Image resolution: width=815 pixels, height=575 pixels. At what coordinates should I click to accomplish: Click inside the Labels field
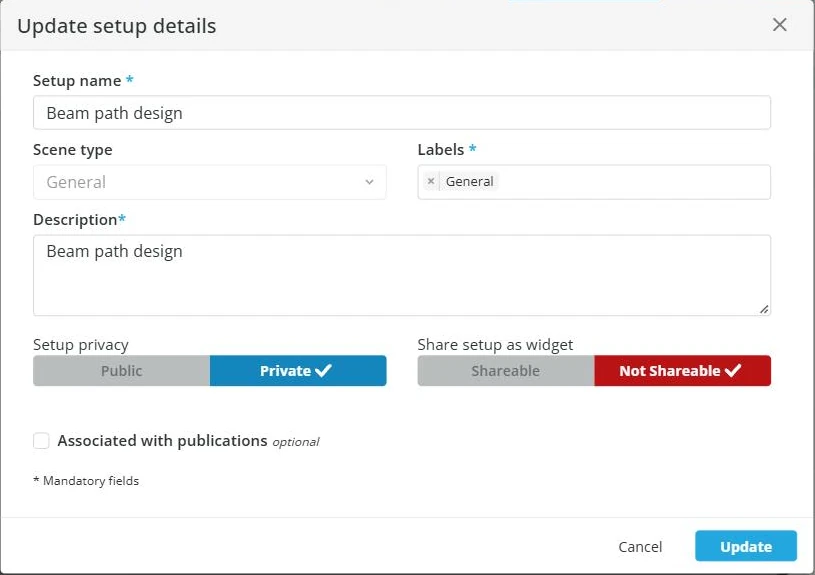[x=594, y=182]
